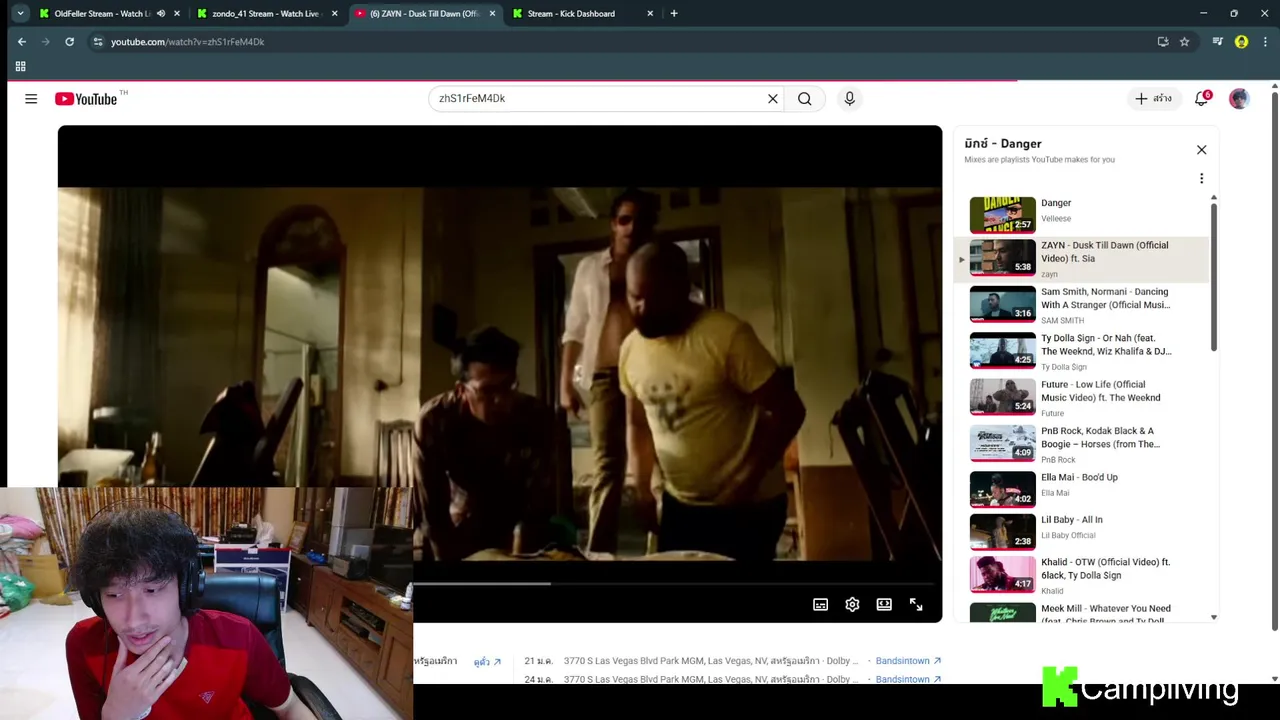Open the Chrome apps grid shortcut
Screen dimensions: 1280x720
[20, 66]
